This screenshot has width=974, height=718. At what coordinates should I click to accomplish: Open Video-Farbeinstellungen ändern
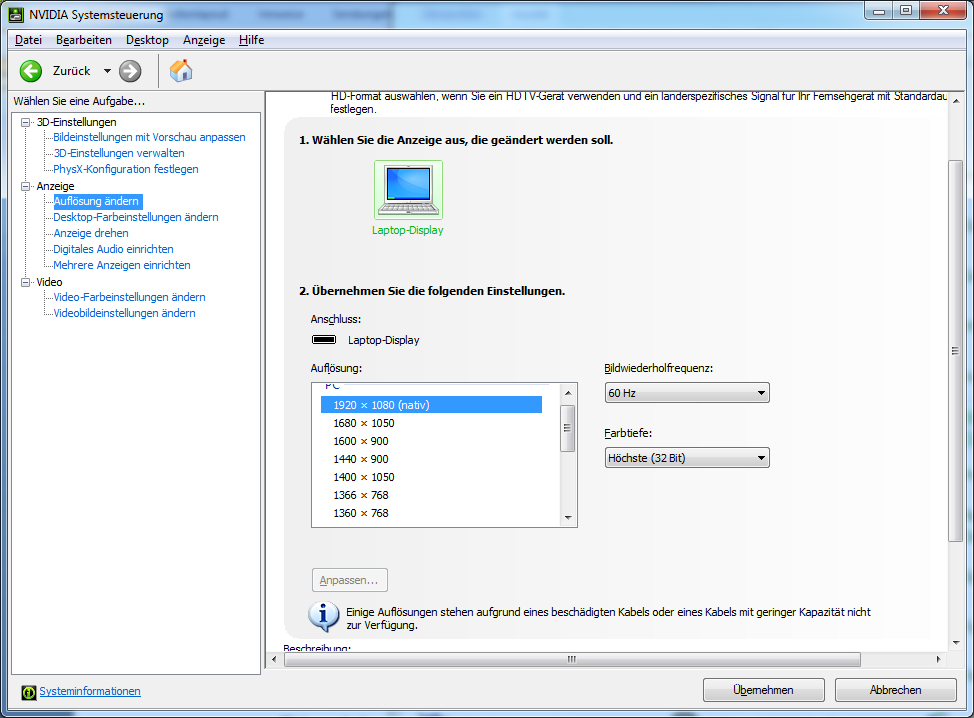pyautogui.click(x=129, y=298)
